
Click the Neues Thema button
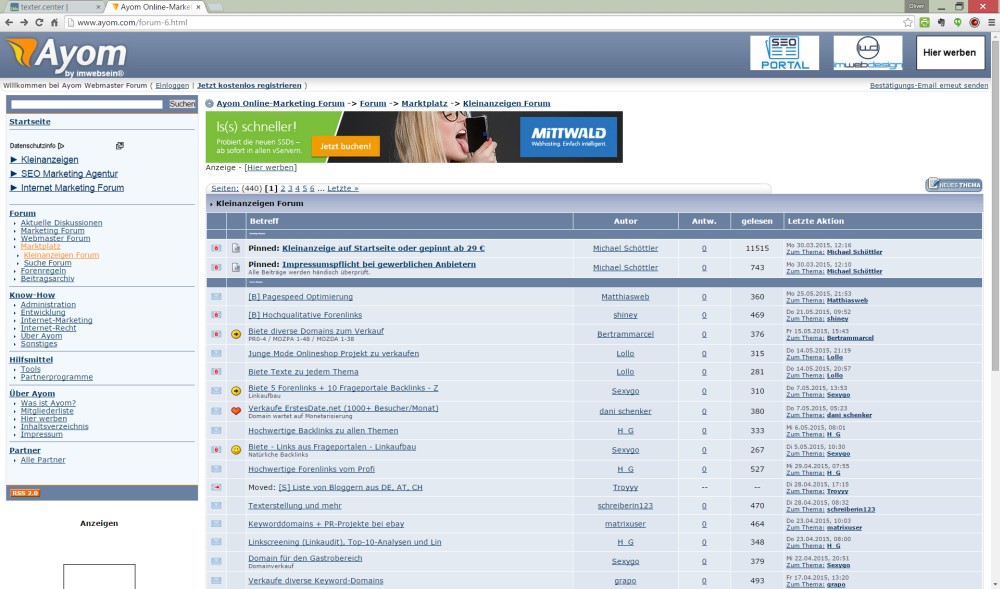click(x=954, y=185)
